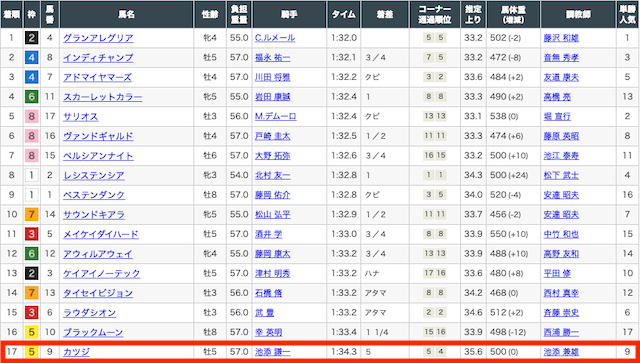Open trainer link 池江 泰寿

pyautogui.click(x=561, y=156)
